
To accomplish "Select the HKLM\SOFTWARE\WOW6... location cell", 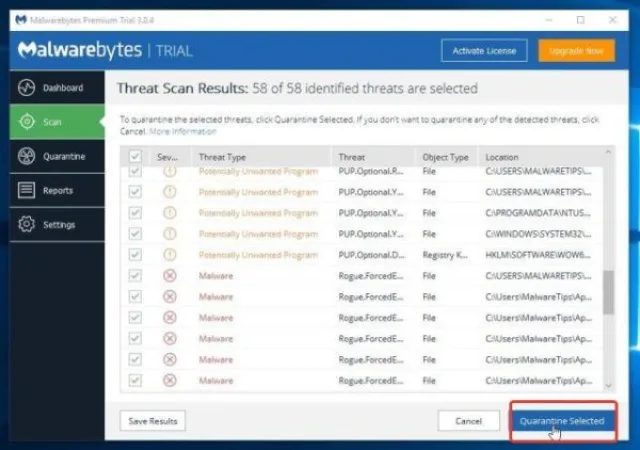I will coord(538,255).
